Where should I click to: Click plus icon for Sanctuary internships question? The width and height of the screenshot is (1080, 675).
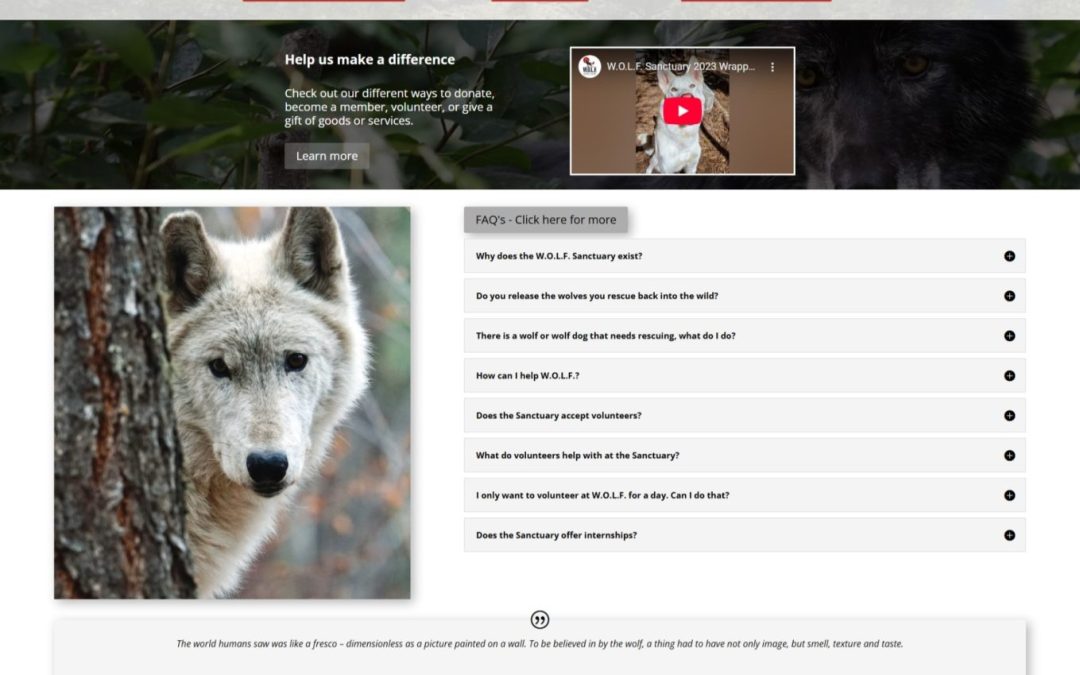click(1009, 535)
